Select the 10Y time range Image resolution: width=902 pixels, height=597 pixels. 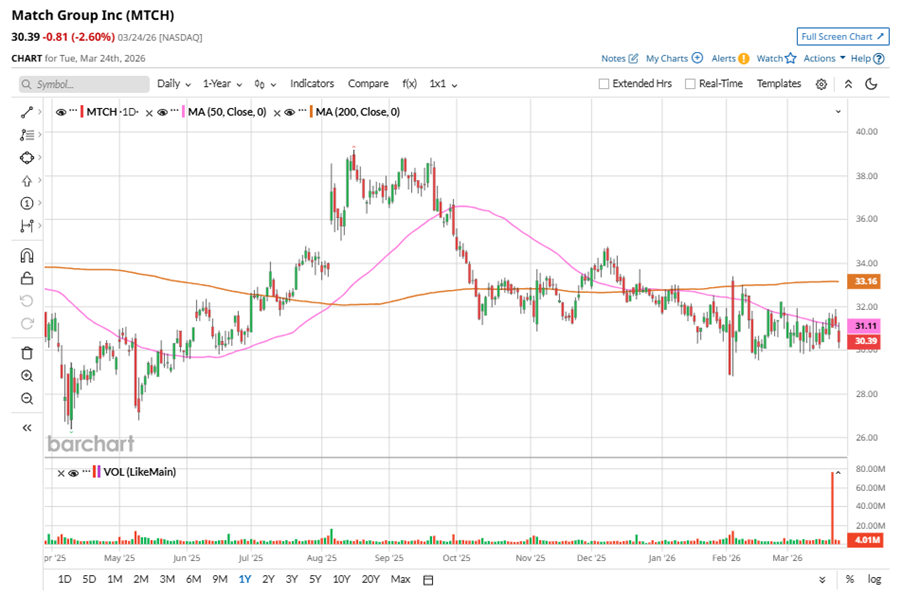pos(341,579)
